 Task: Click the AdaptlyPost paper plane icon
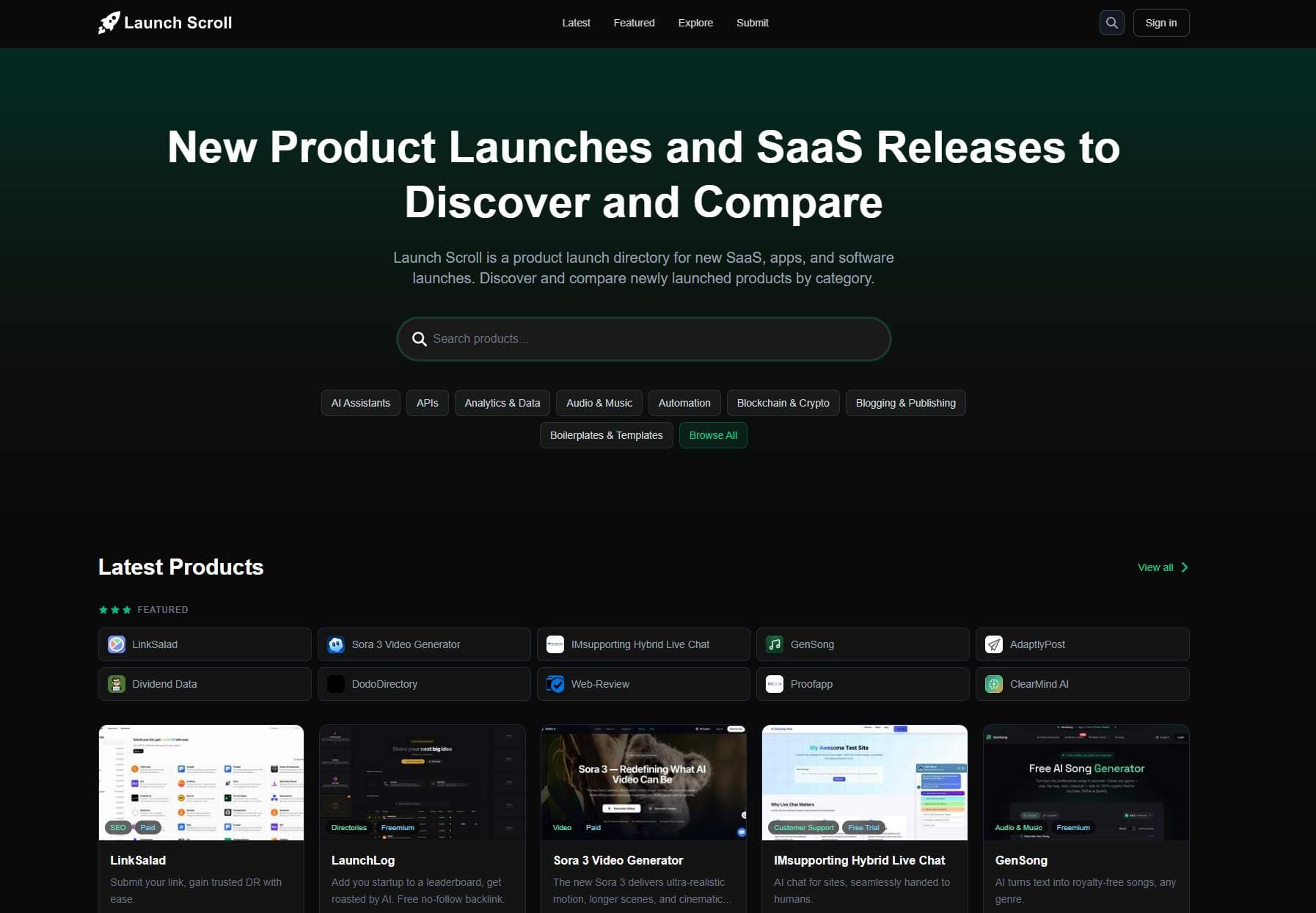[x=994, y=644]
